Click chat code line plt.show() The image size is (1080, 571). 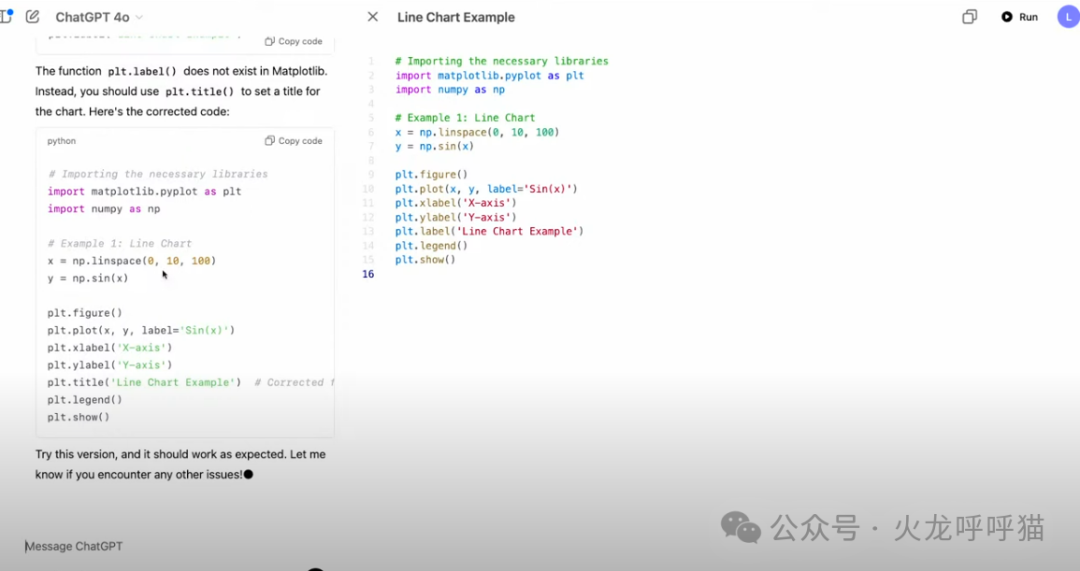78,417
